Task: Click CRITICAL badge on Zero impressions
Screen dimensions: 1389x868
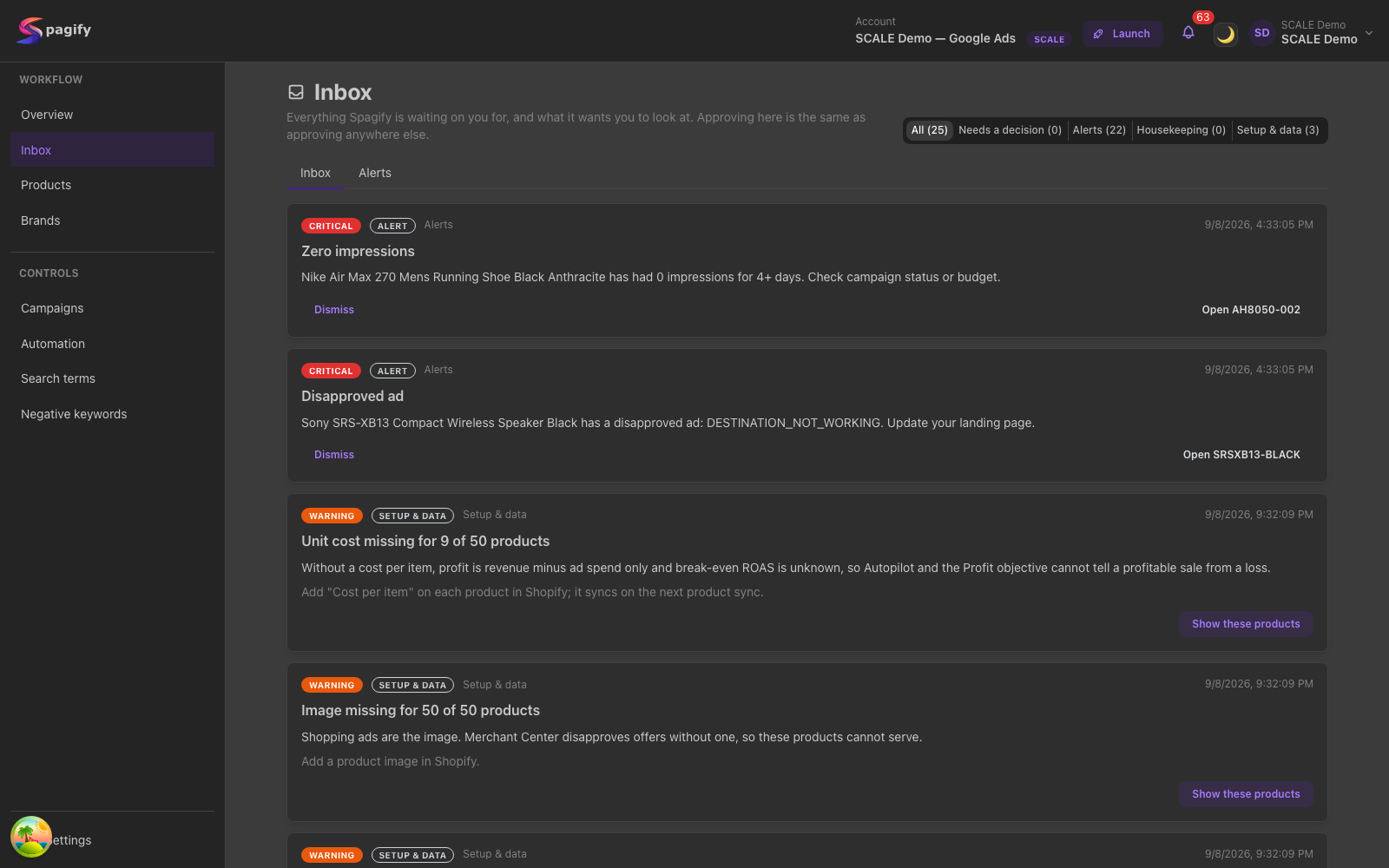Action: pos(331,226)
